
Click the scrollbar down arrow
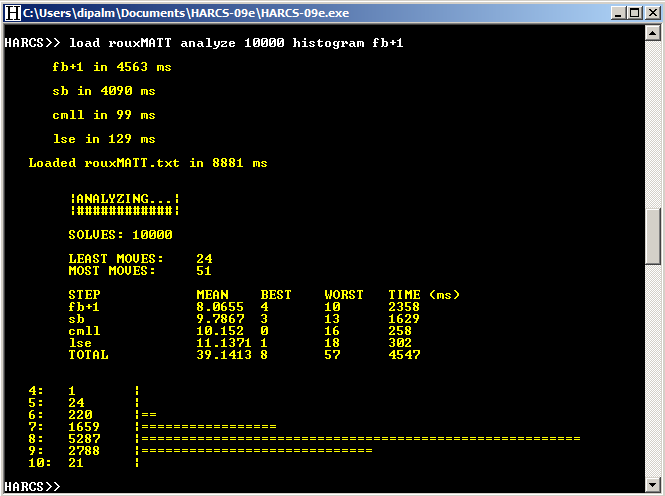click(653, 485)
